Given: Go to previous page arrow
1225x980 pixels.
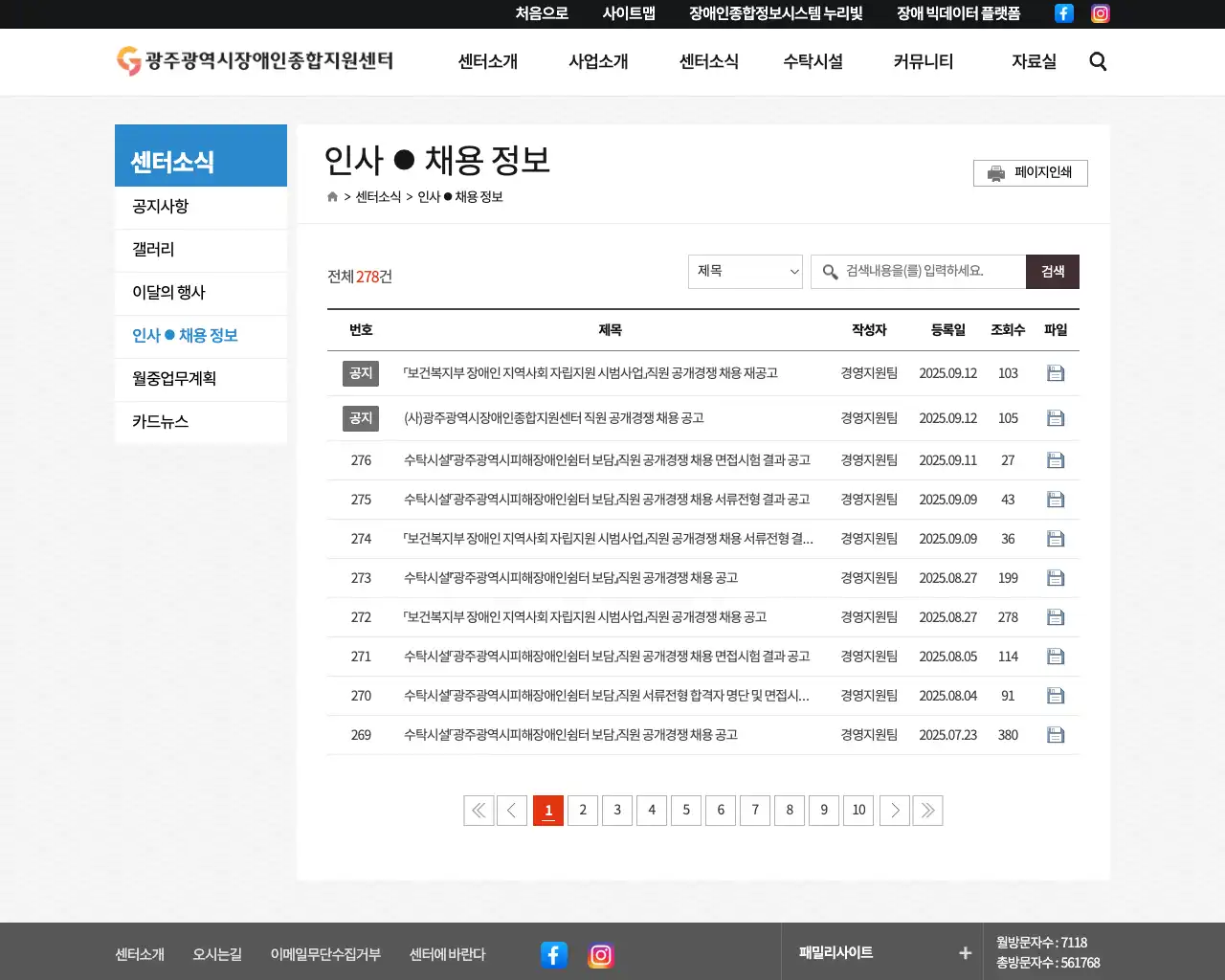Looking at the screenshot, I should coord(512,811).
